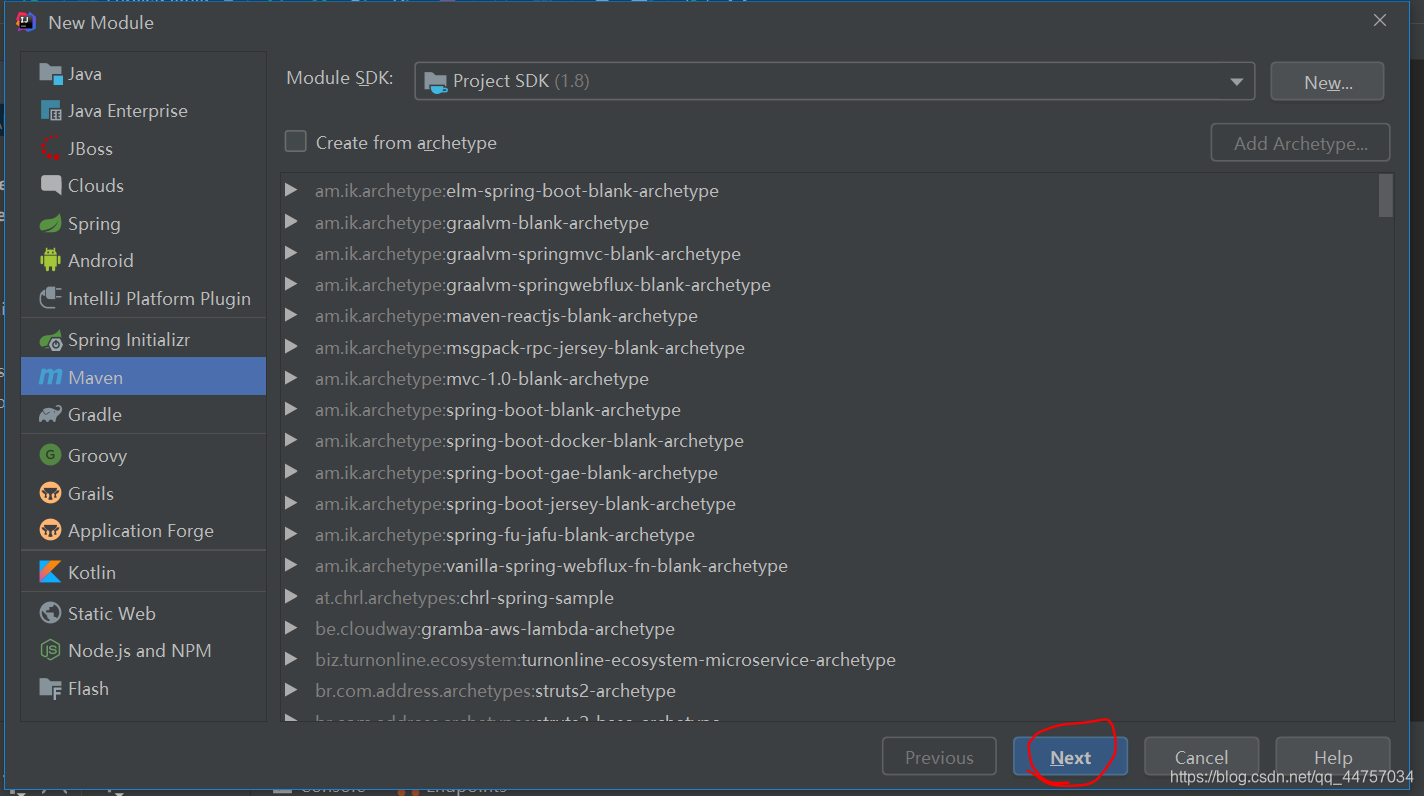Click the Application Forge icon
Image resolution: width=1424 pixels, height=796 pixels.
point(51,530)
